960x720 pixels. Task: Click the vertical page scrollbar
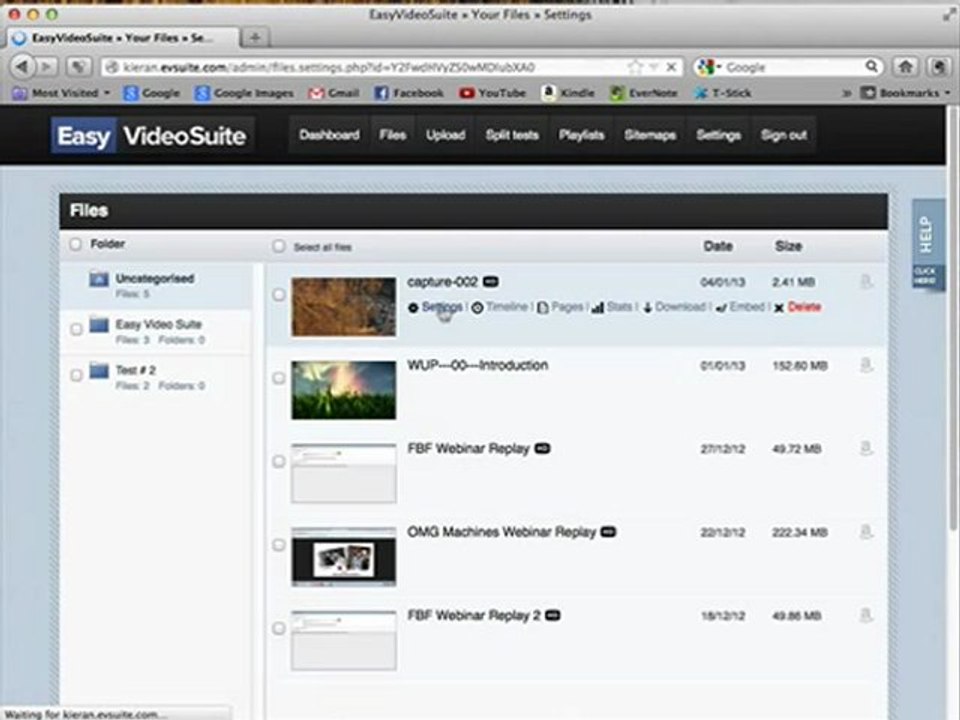pos(953,318)
